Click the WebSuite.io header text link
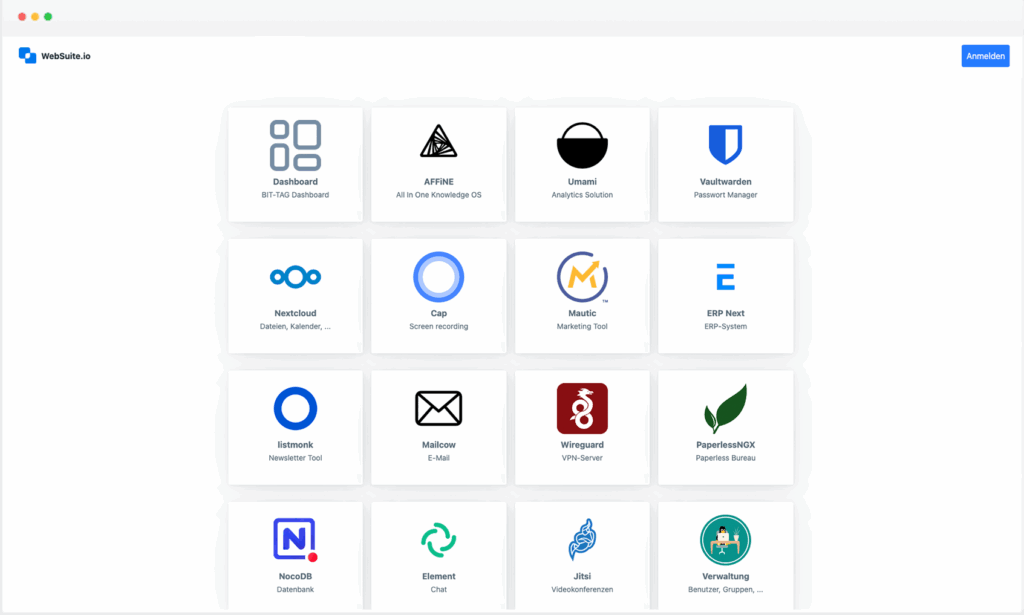The height and width of the screenshot is (615, 1024). (62, 55)
